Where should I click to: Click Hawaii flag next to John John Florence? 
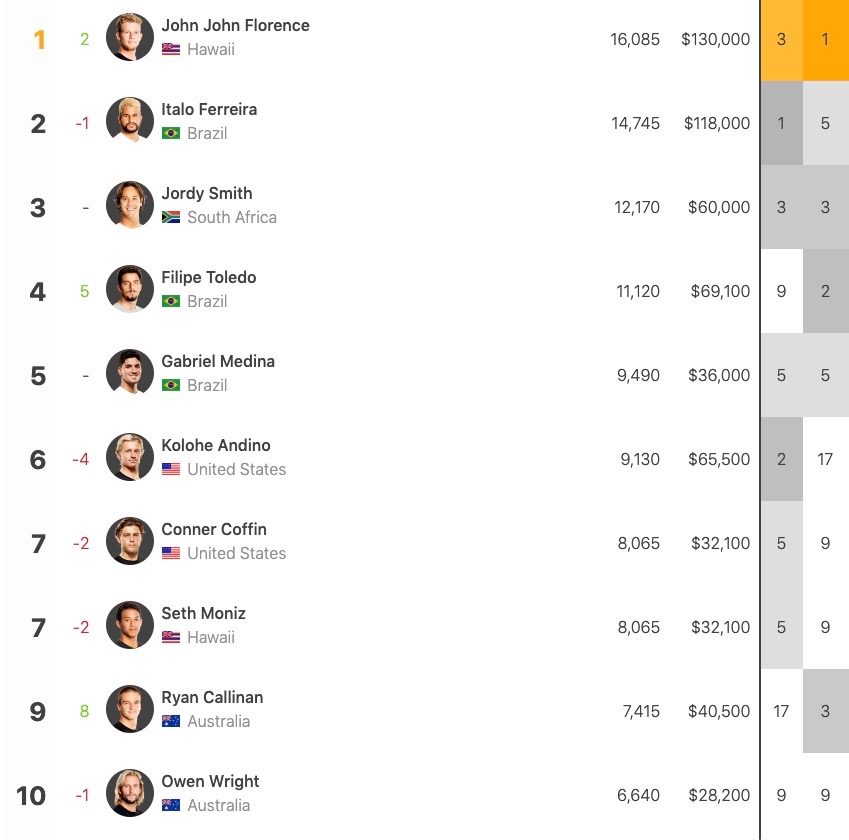point(171,49)
